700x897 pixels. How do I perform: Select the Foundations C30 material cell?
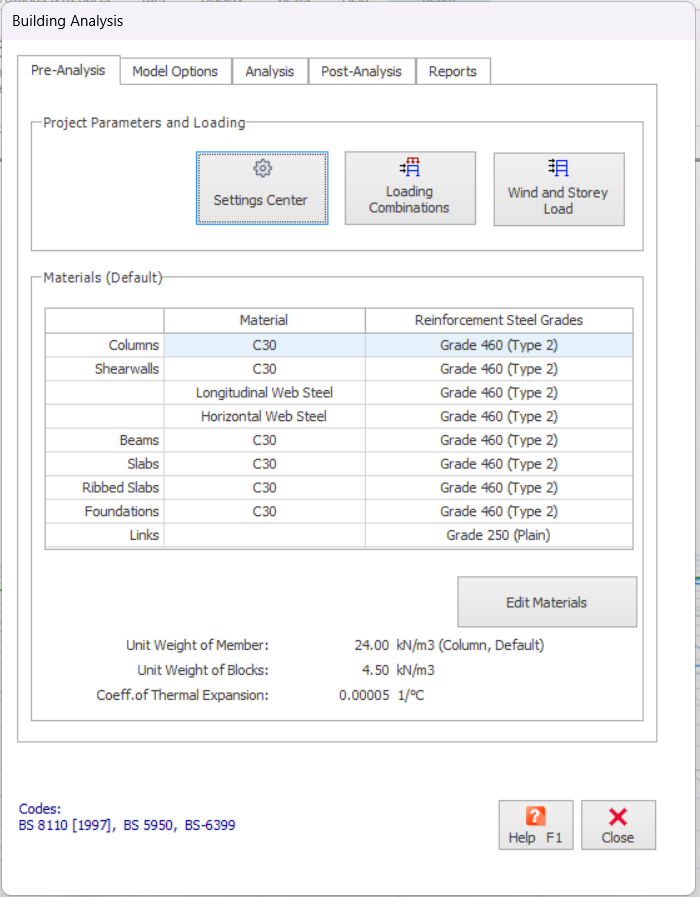[264, 511]
